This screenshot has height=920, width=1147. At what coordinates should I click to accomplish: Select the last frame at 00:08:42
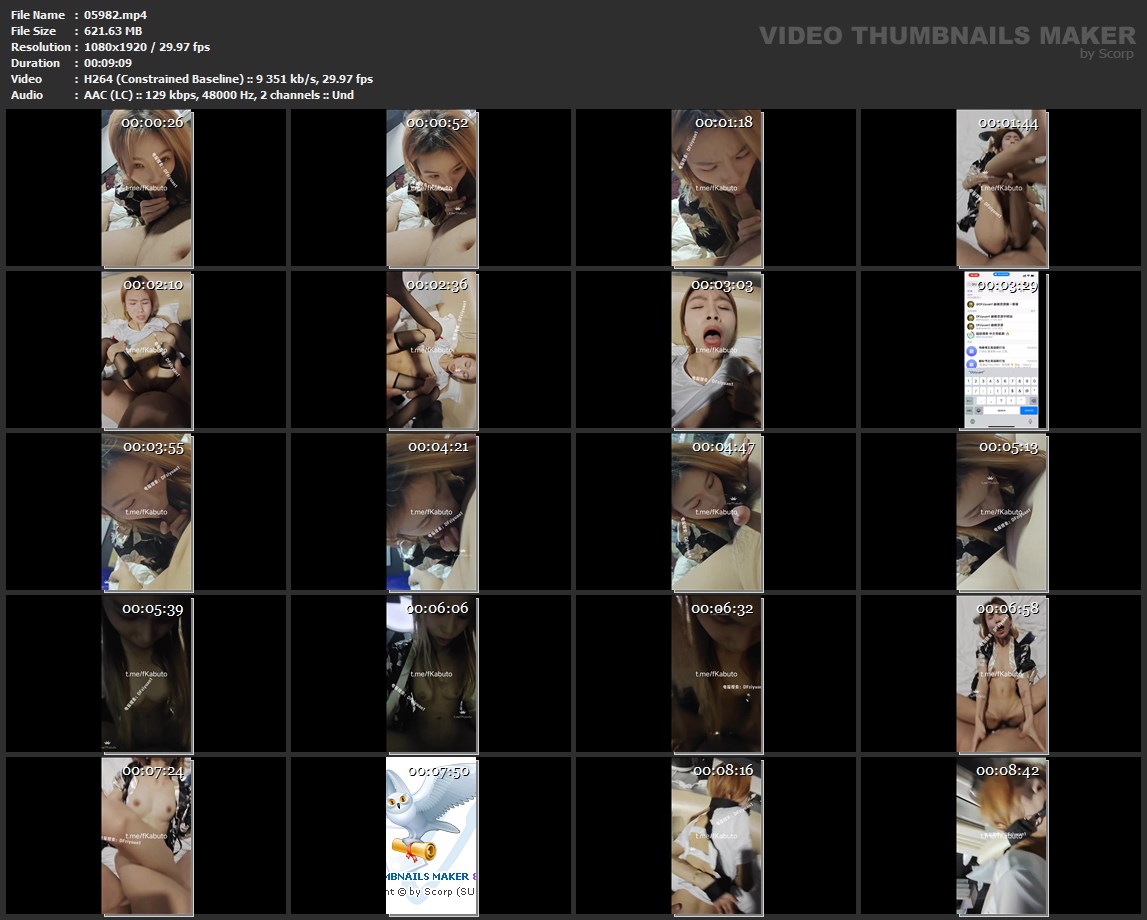(1001, 836)
